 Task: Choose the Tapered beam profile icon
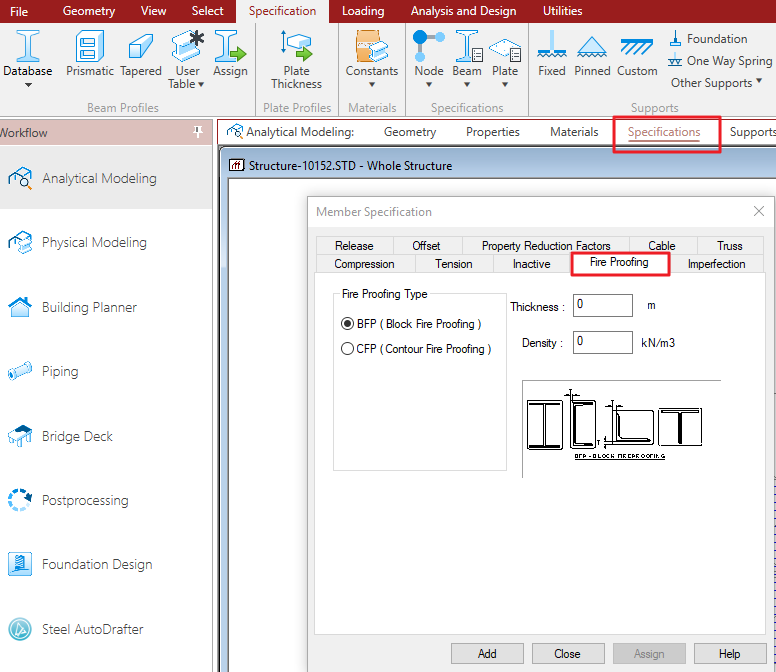[x=141, y=52]
